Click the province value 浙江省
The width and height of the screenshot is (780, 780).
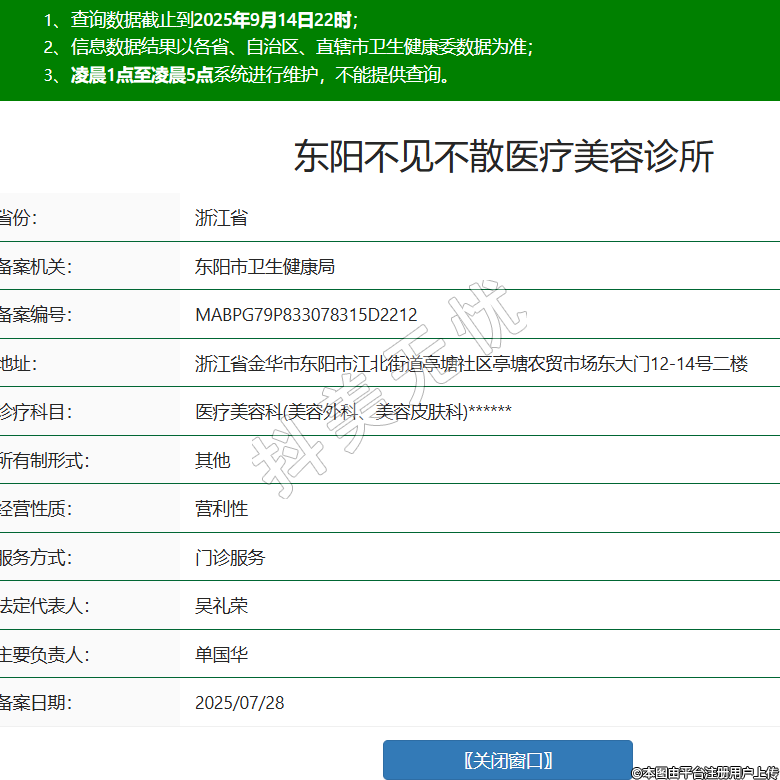(x=221, y=218)
